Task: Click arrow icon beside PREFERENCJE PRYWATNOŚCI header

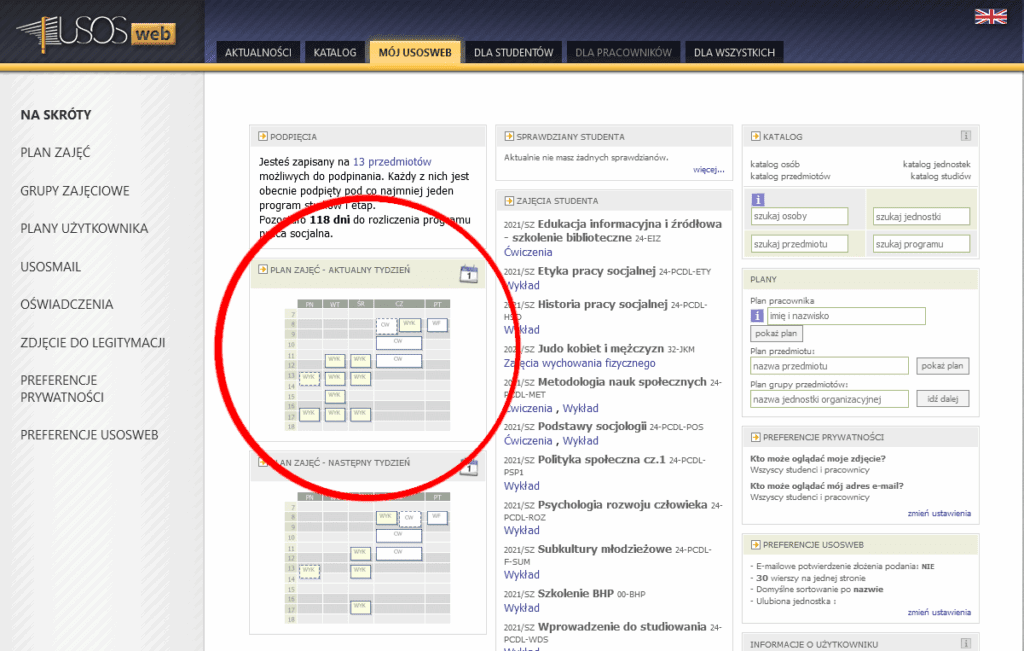Action: coord(754,437)
